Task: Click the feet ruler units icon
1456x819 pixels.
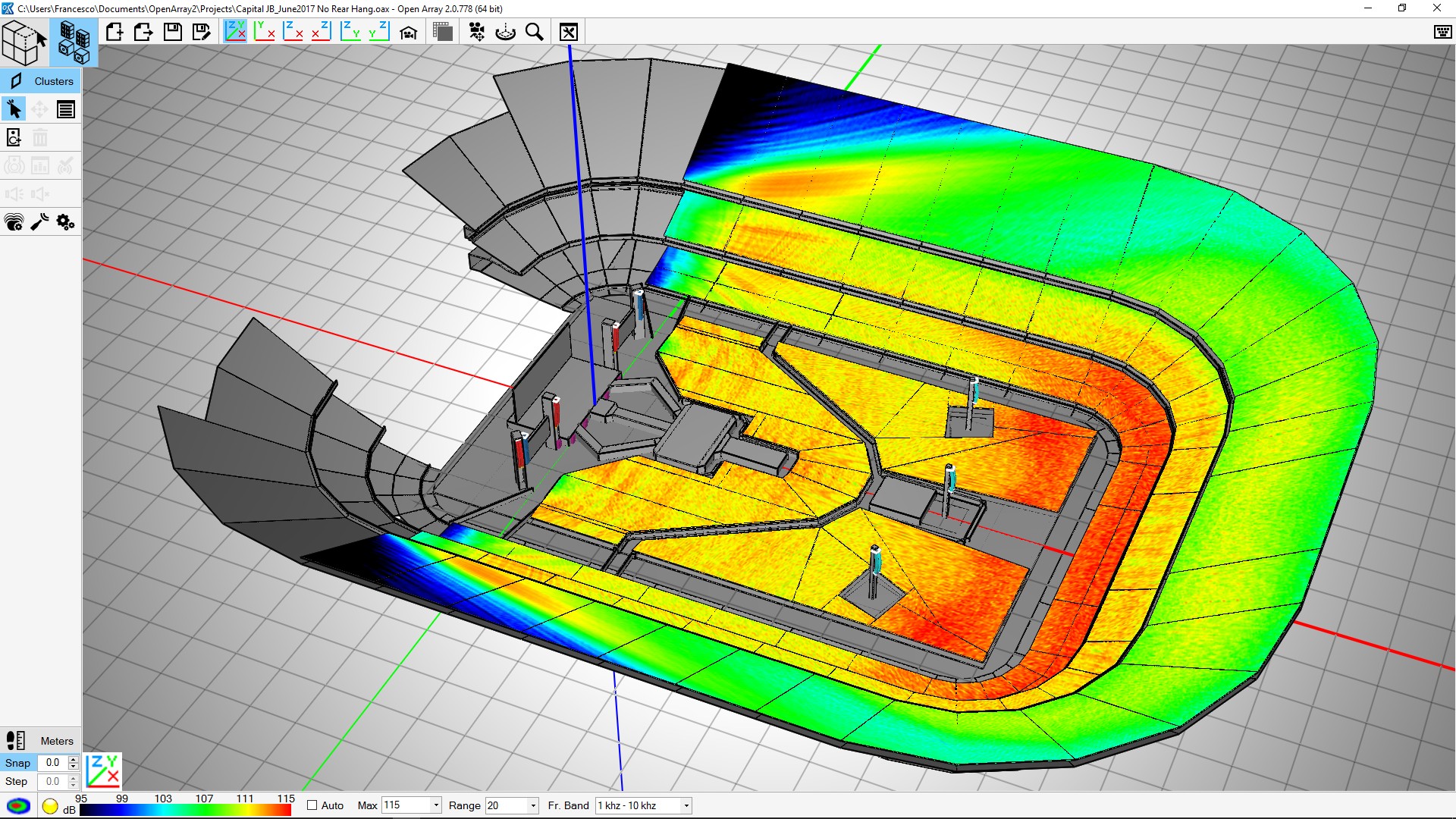Action: coord(15,740)
